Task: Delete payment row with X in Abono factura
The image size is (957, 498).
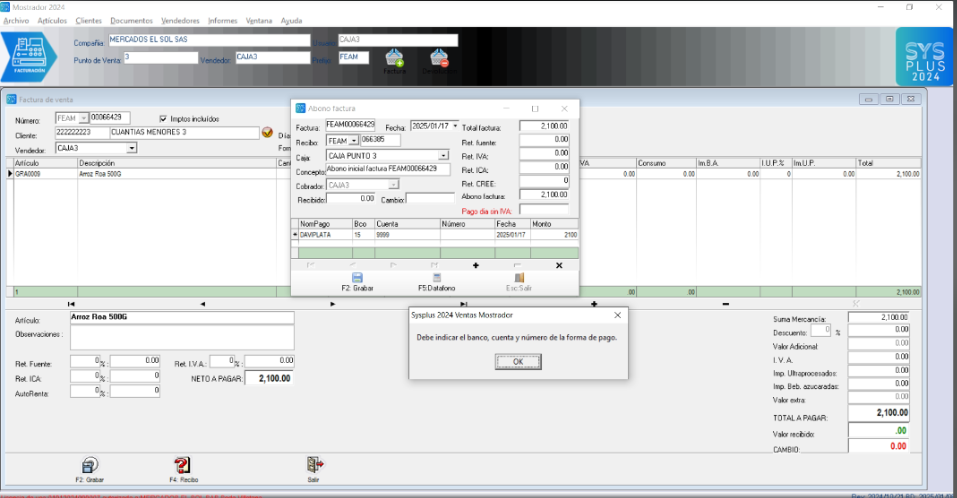Action: click(559, 265)
